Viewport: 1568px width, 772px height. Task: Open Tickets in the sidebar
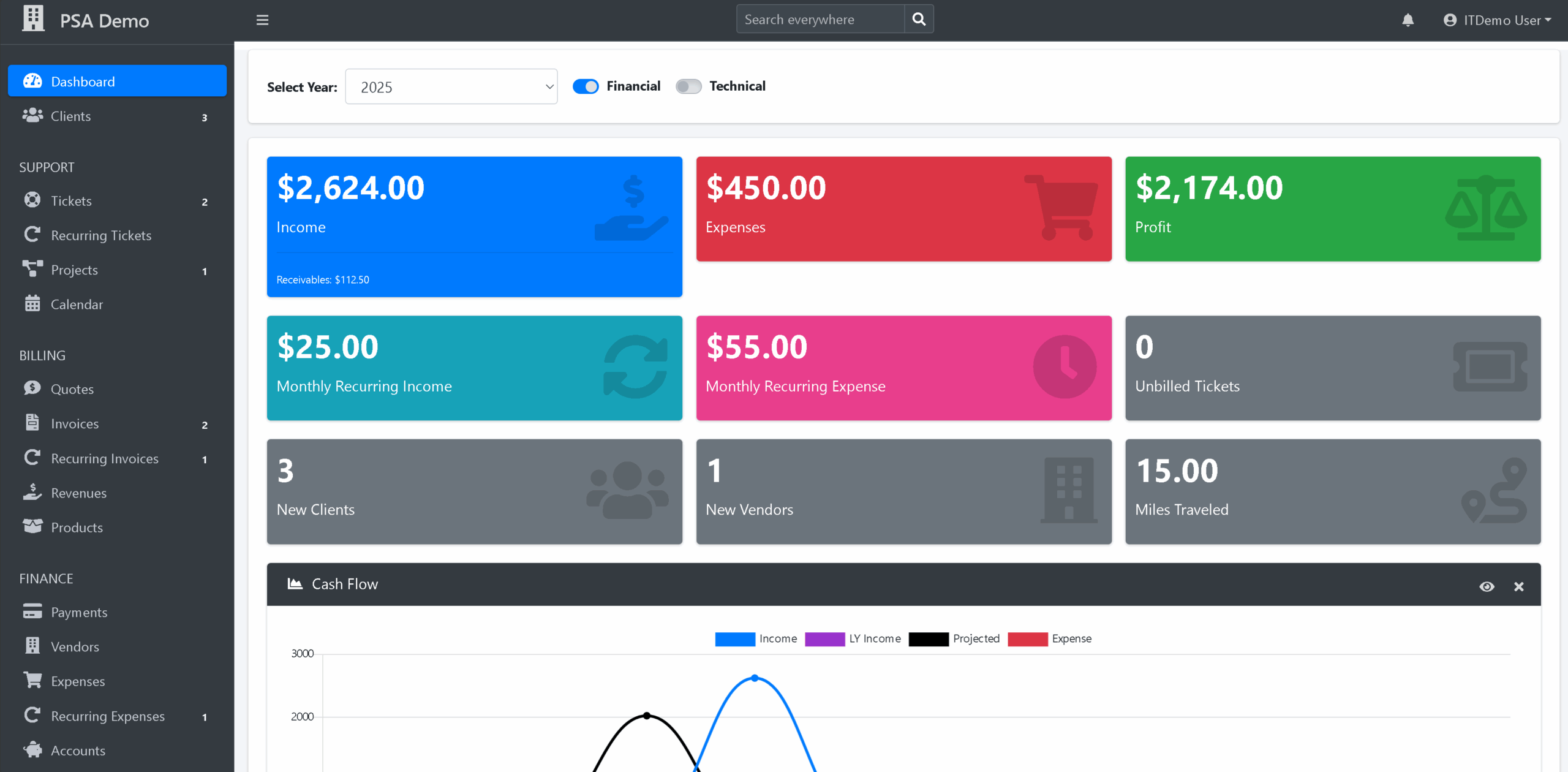(71, 201)
